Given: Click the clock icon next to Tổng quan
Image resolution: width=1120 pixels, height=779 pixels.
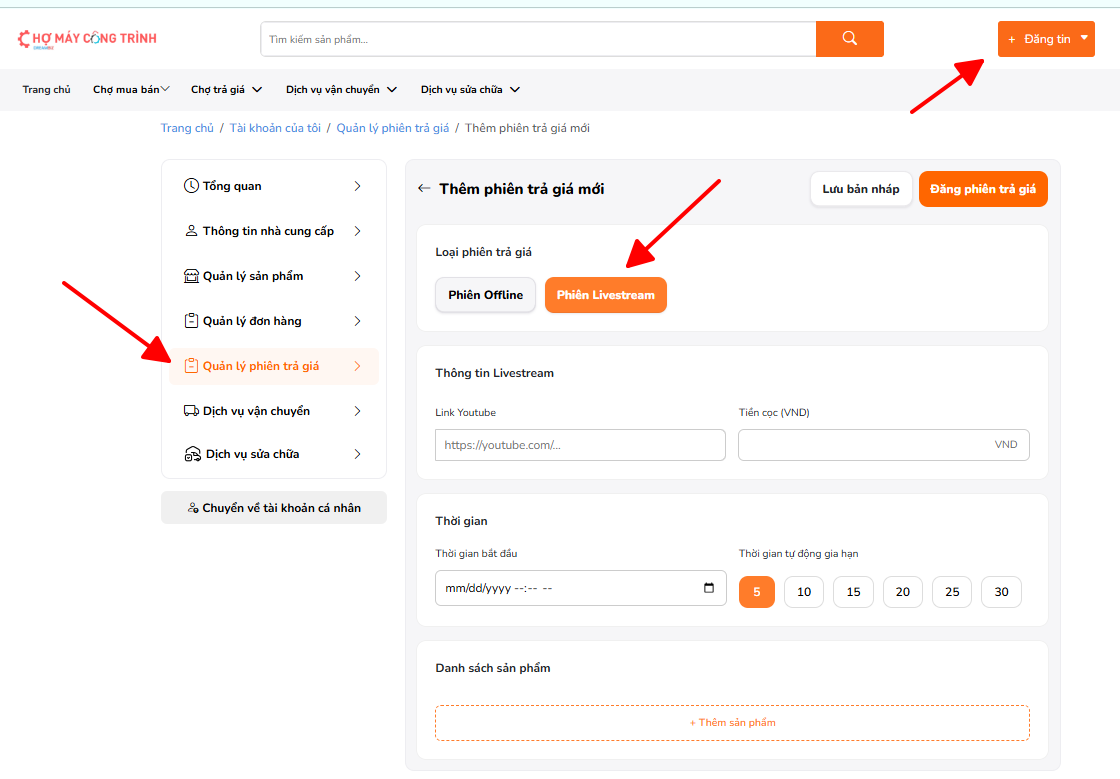Looking at the screenshot, I should point(191,186).
